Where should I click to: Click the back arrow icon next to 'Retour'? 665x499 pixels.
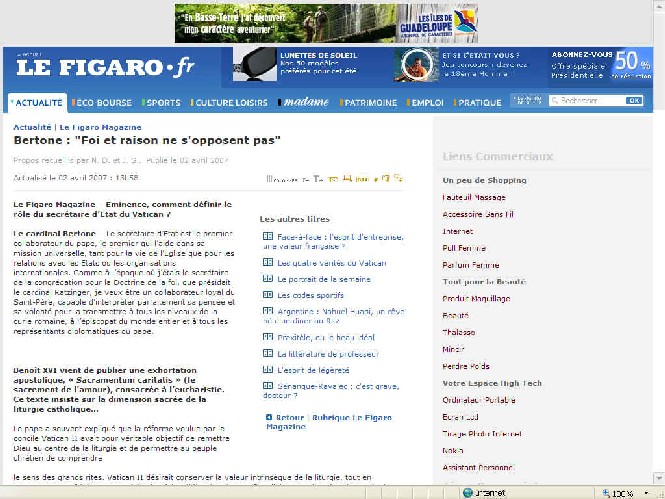point(268,415)
